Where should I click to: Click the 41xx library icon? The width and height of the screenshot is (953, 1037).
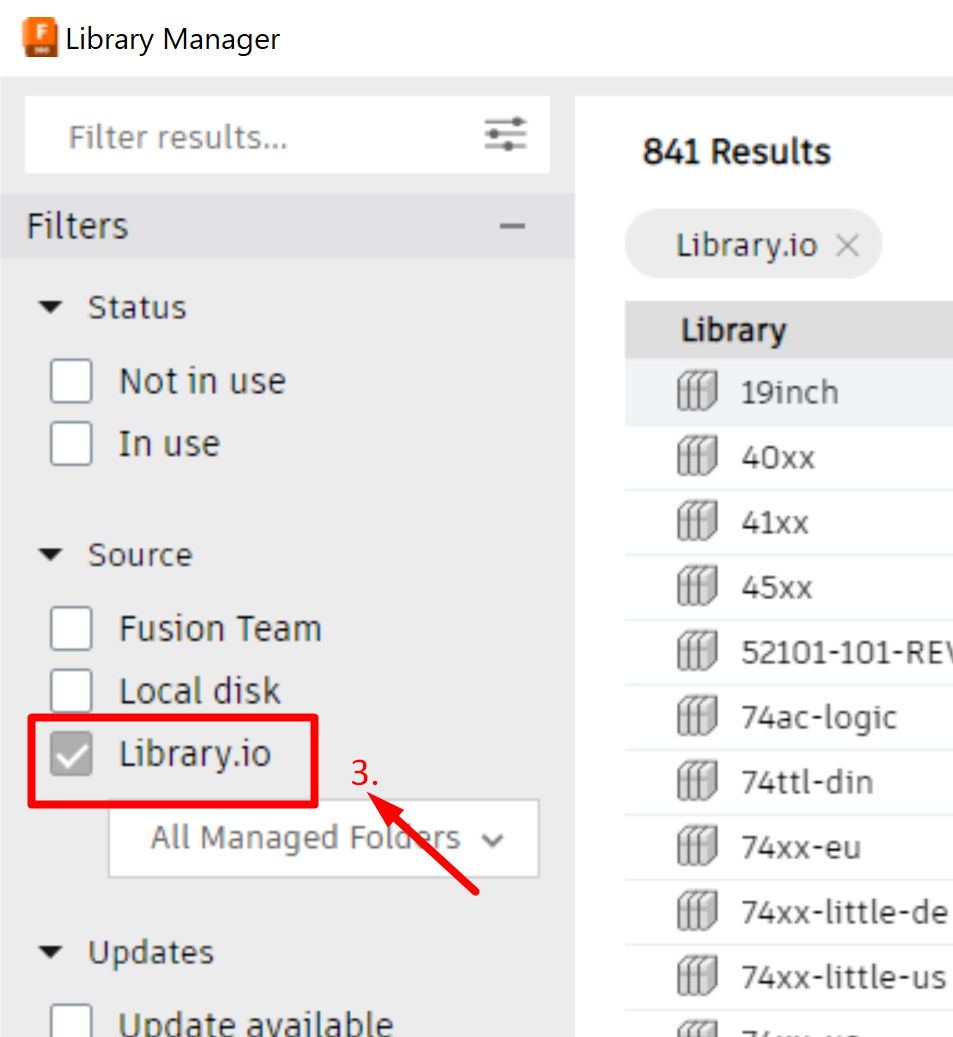pyautogui.click(x=697, y=522)
